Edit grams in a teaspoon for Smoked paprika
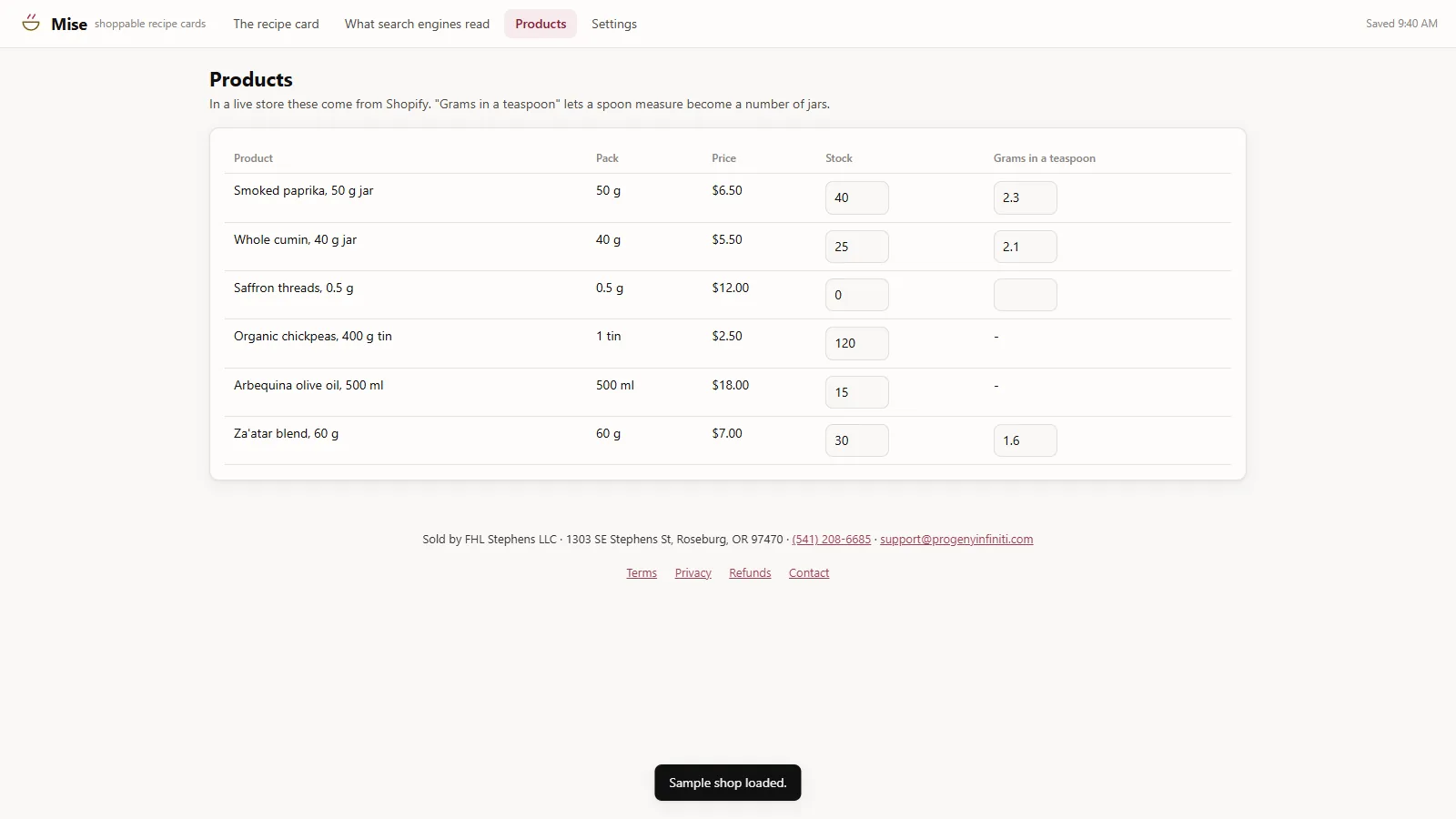This screenshot has height=819, width=1456. (1026, 197)
